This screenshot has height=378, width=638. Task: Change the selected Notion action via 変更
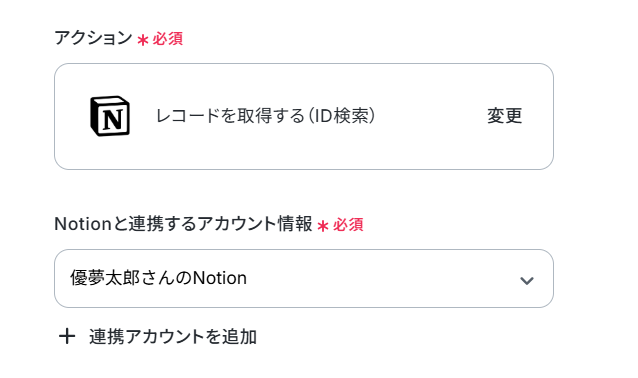tap(505, 116)
